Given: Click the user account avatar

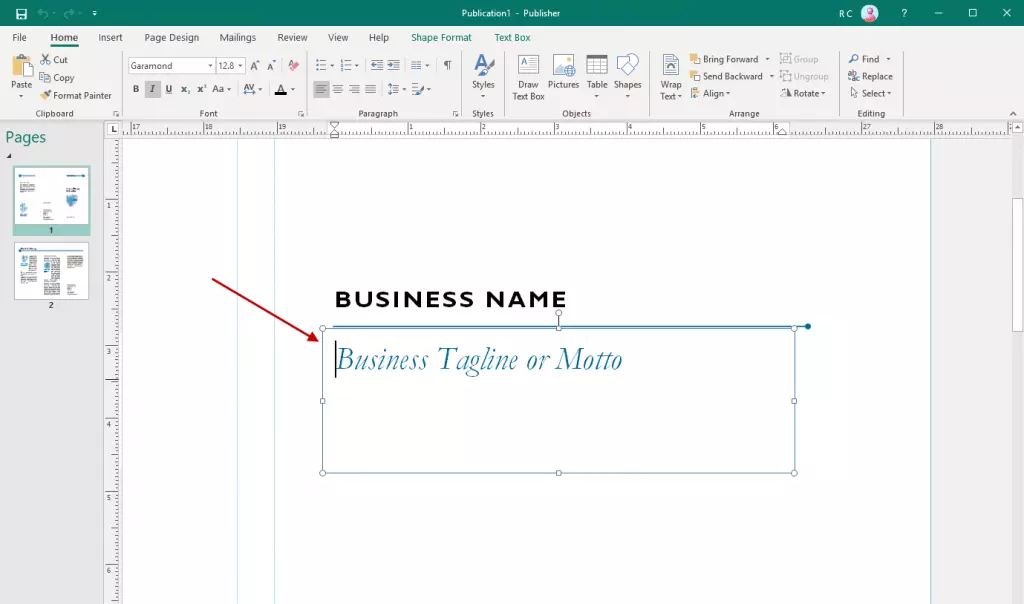Looking at the screenshot, I should point(869,13).
